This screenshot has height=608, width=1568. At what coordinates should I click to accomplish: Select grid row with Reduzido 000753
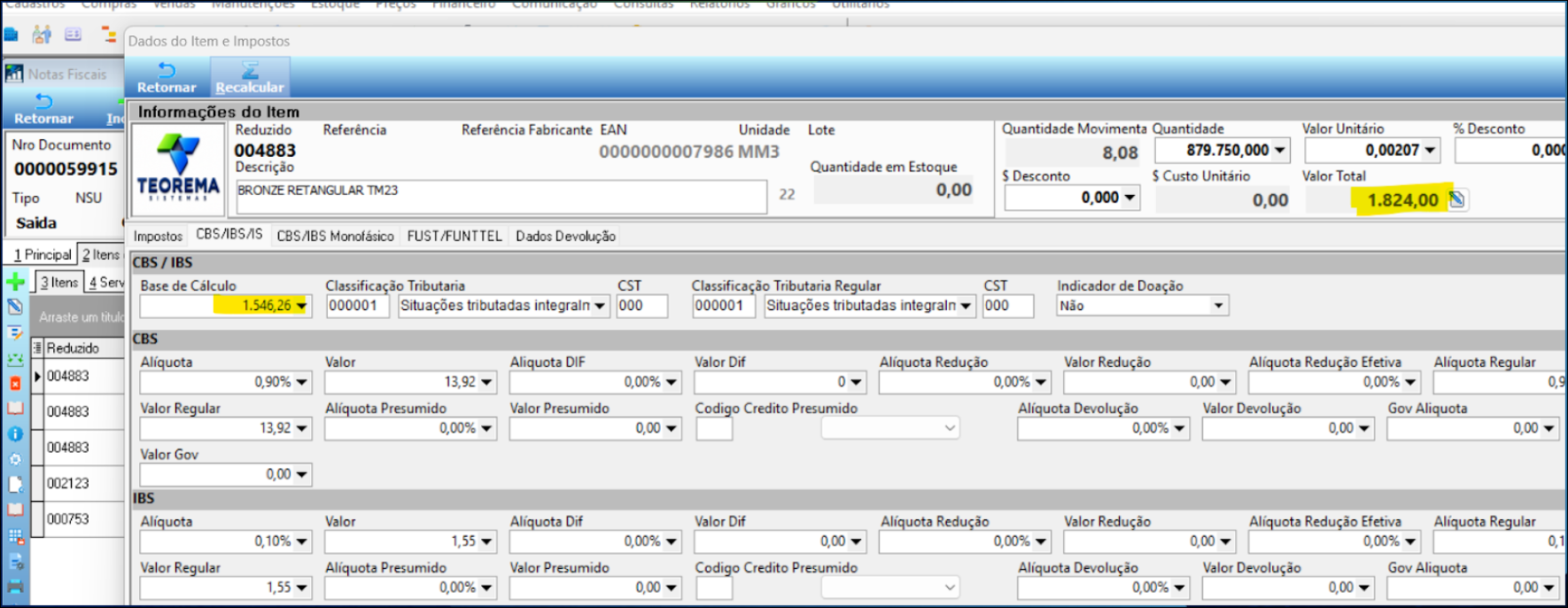[x=77, y=518]
